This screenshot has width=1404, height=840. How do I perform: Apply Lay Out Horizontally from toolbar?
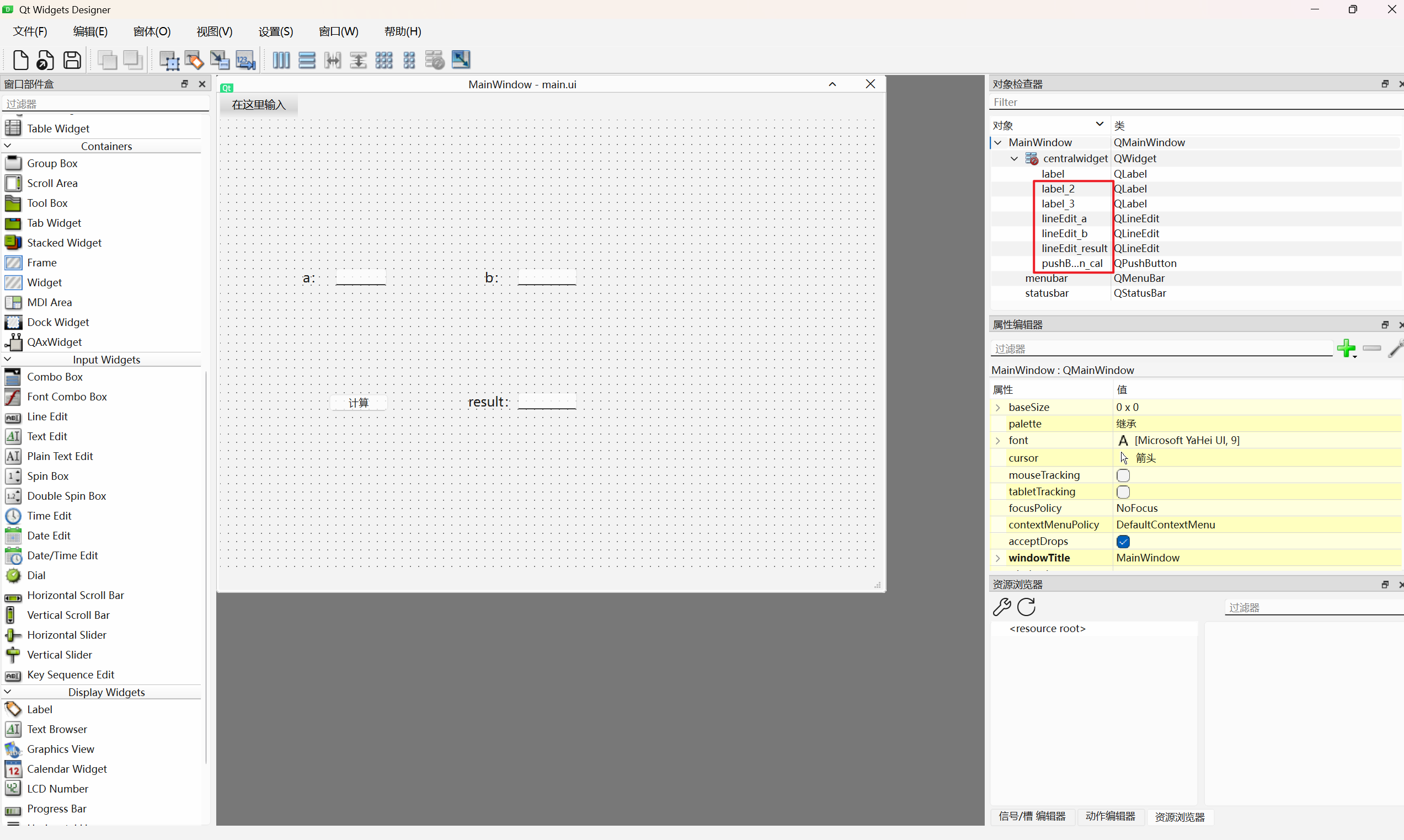tap(281, 60)
